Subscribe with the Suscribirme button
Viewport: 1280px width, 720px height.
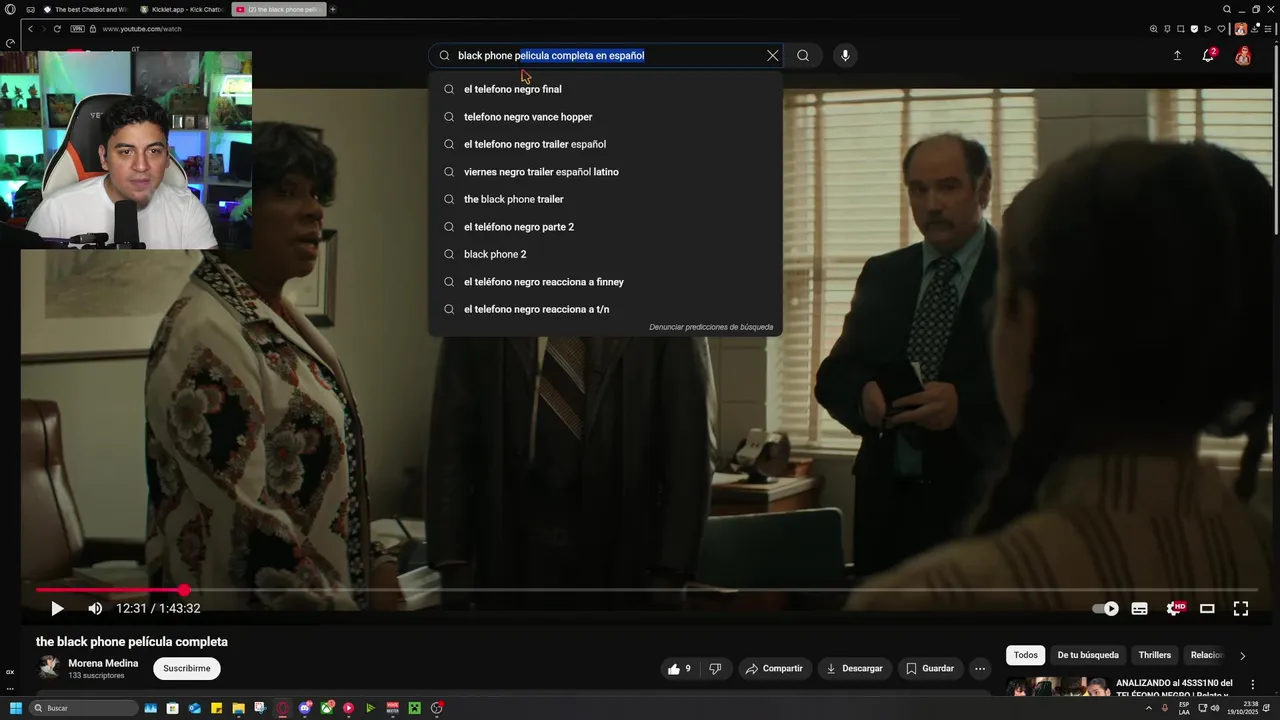(187, 668)
